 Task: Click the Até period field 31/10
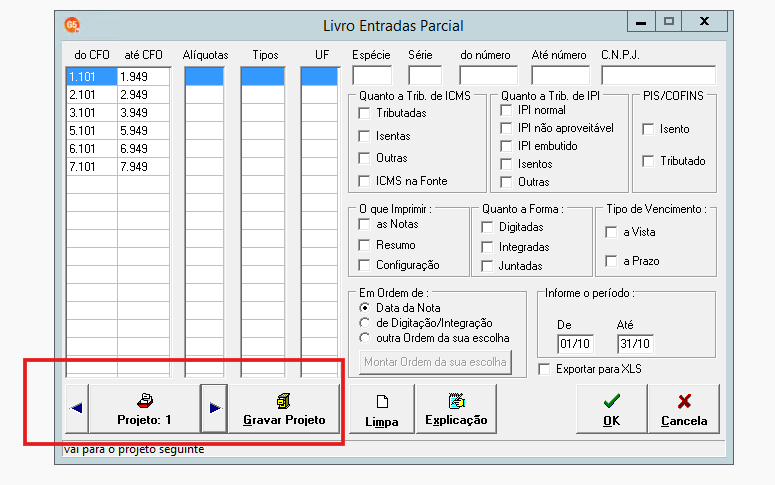(636, 344)
